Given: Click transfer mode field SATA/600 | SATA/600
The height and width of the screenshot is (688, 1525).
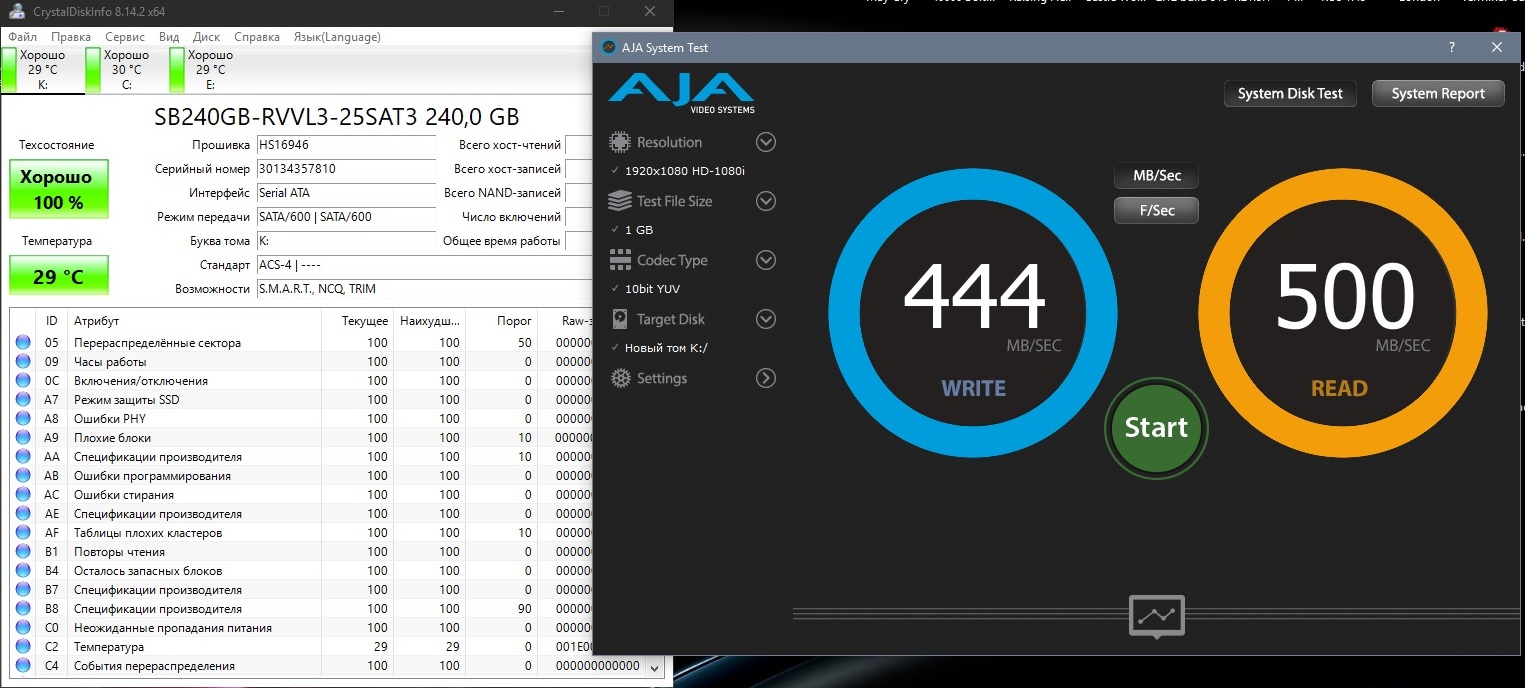Looking at the screenshot, I should [346, 217].
